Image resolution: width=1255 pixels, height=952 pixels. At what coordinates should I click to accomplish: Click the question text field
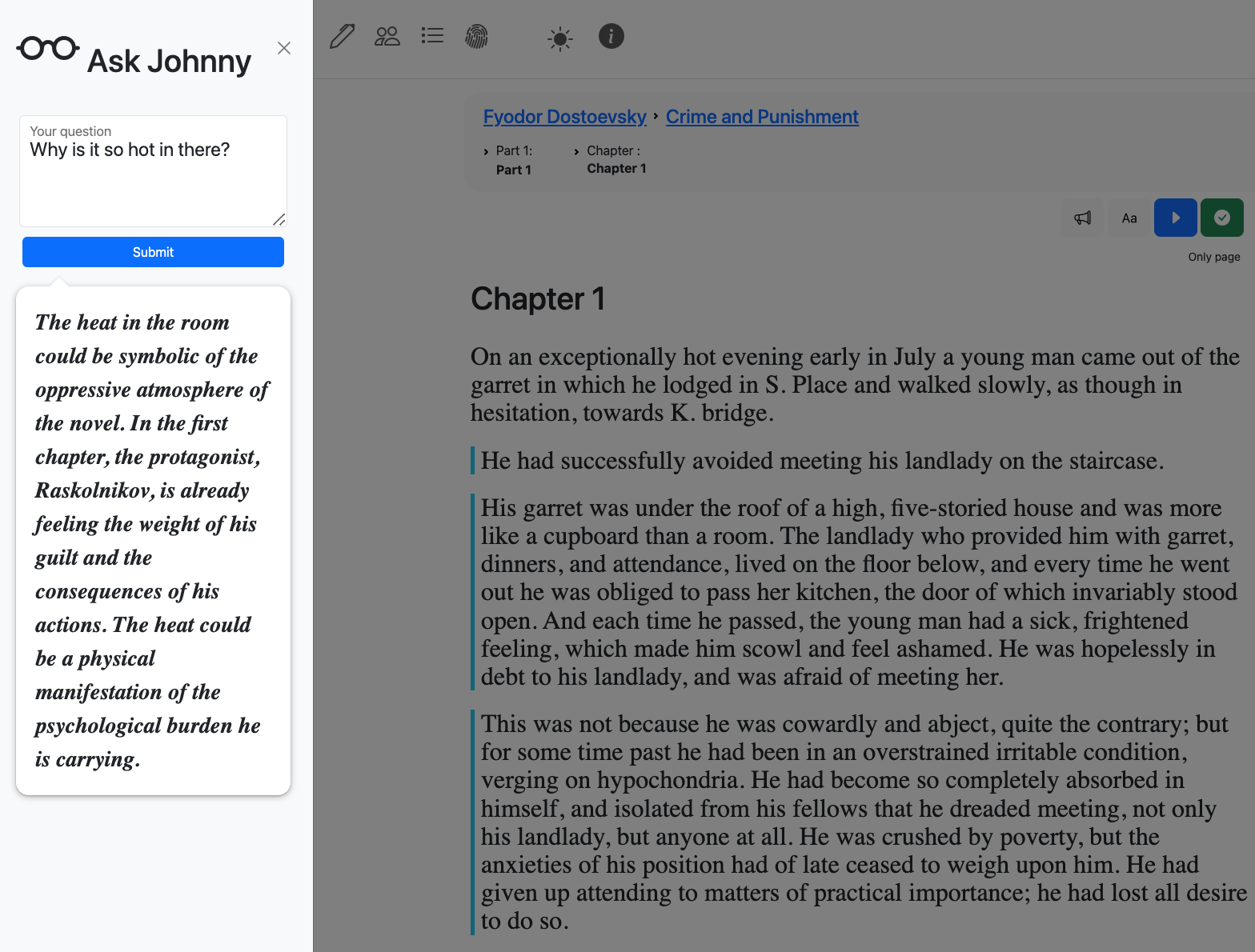[153, 171]
